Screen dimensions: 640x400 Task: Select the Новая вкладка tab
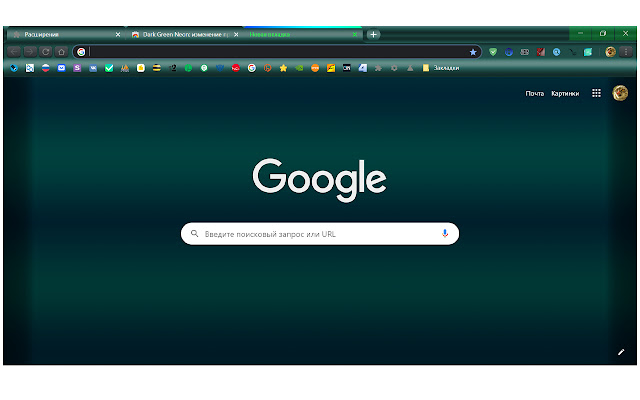[303, 34]
